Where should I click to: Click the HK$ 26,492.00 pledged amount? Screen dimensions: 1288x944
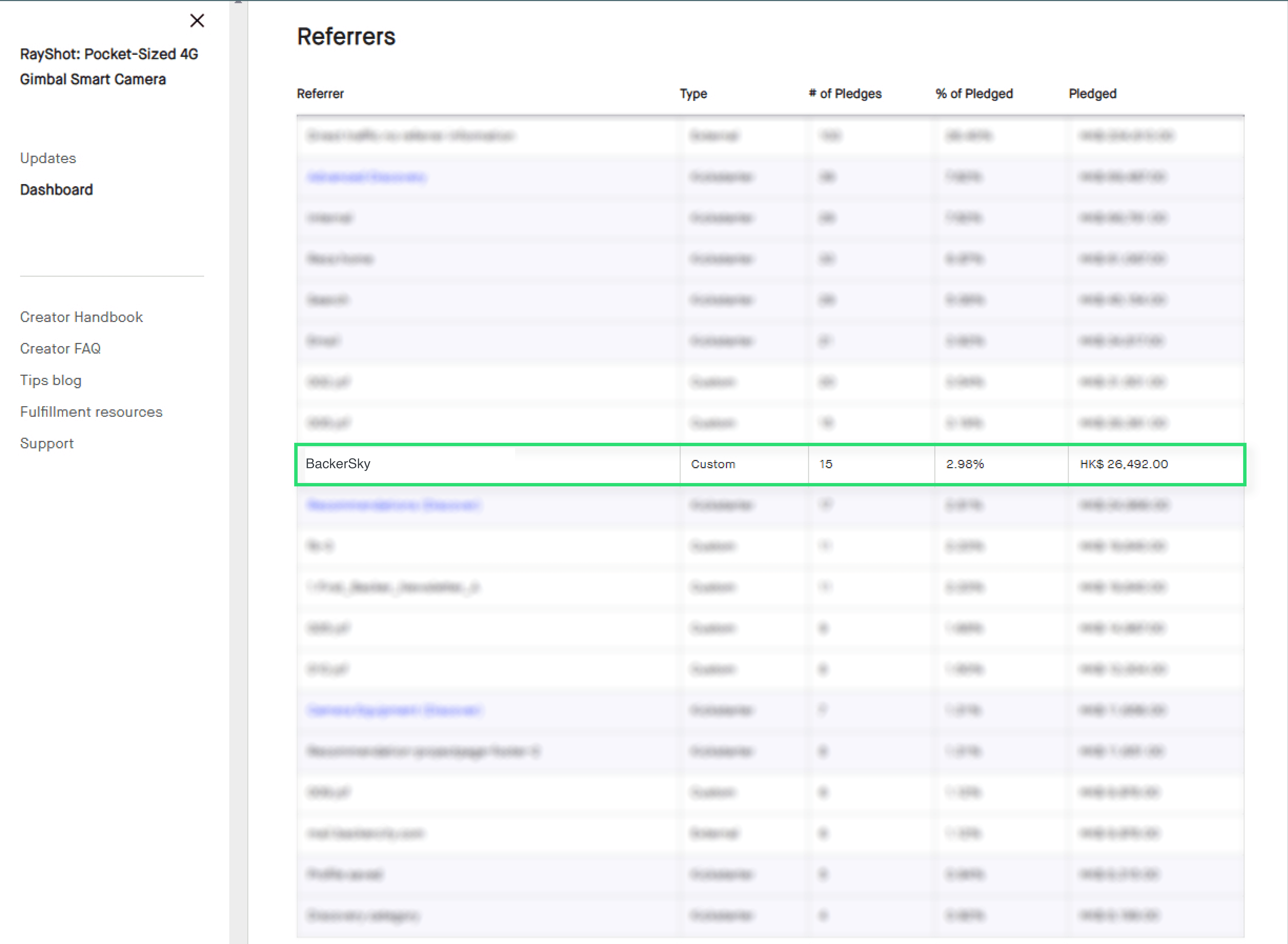[x=1124, y=464]
